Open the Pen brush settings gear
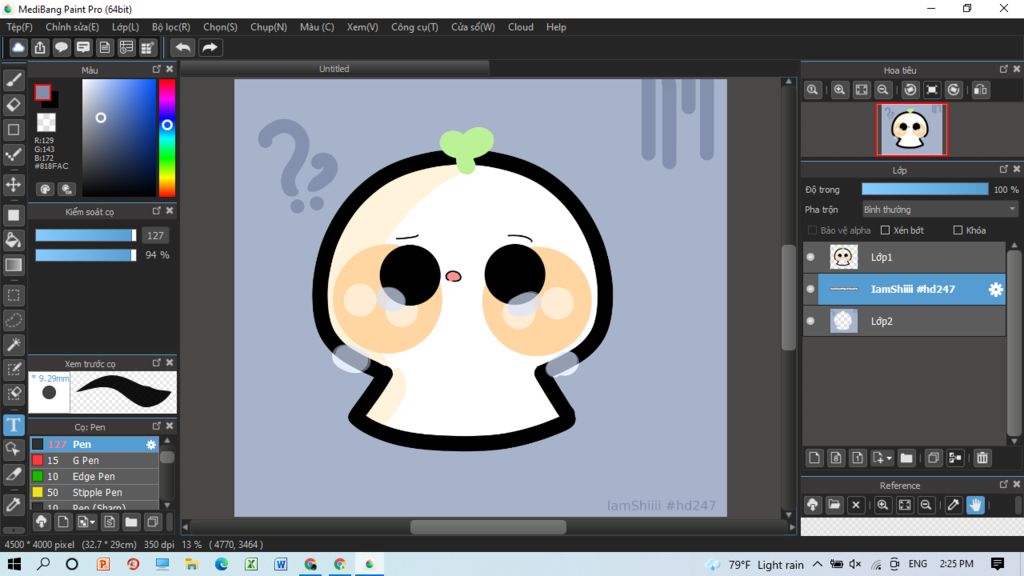This screenshot has width=1024, height=576. click(151, 444)
